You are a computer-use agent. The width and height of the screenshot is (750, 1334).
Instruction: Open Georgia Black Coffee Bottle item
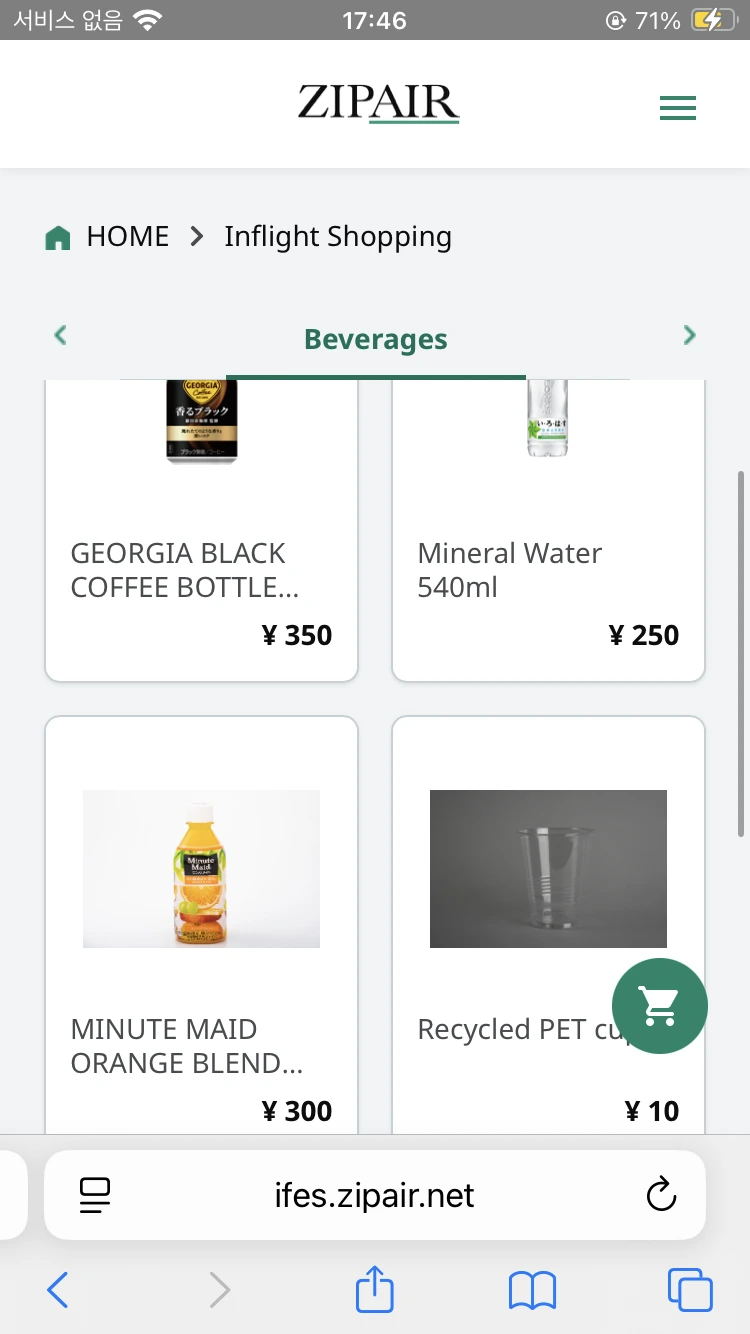[x=201, y=531]
